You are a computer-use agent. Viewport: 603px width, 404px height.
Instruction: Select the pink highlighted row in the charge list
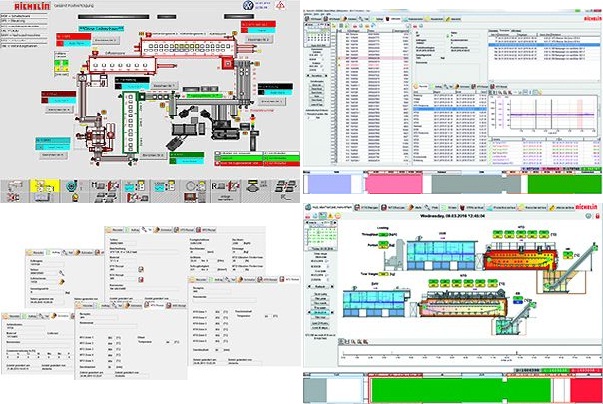click(373, 58)
